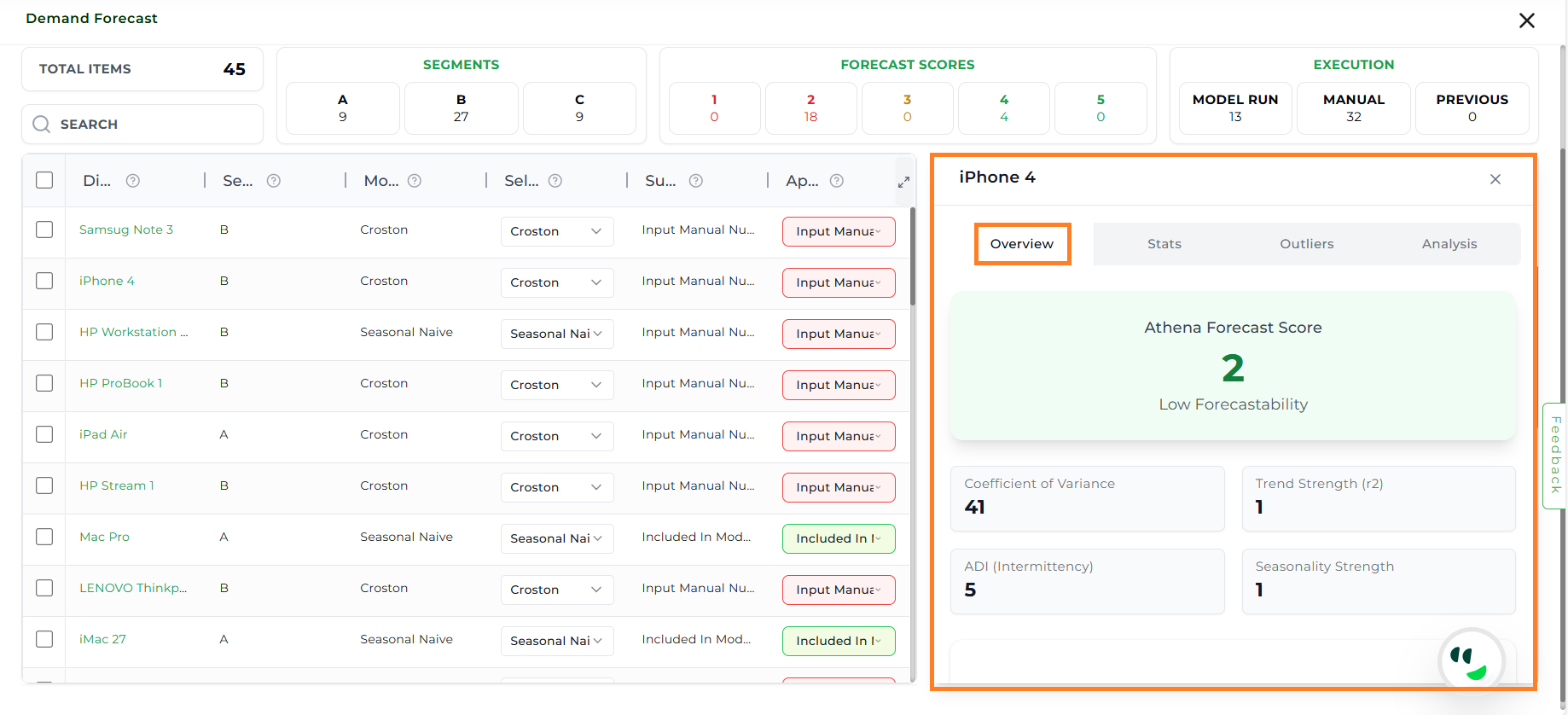The width and height of the screenshot is (1568, 715).
Task: Open the Outliers tab
Action: pyautogui.click(x=1306, y=244)
